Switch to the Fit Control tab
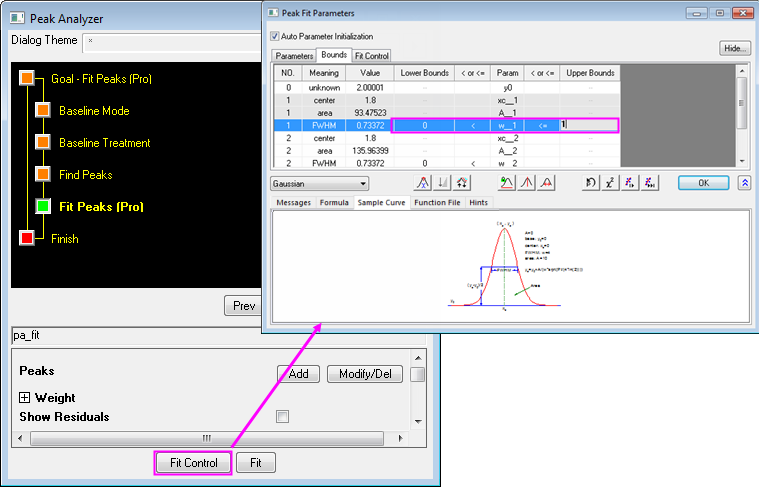 tap(371, 56)
